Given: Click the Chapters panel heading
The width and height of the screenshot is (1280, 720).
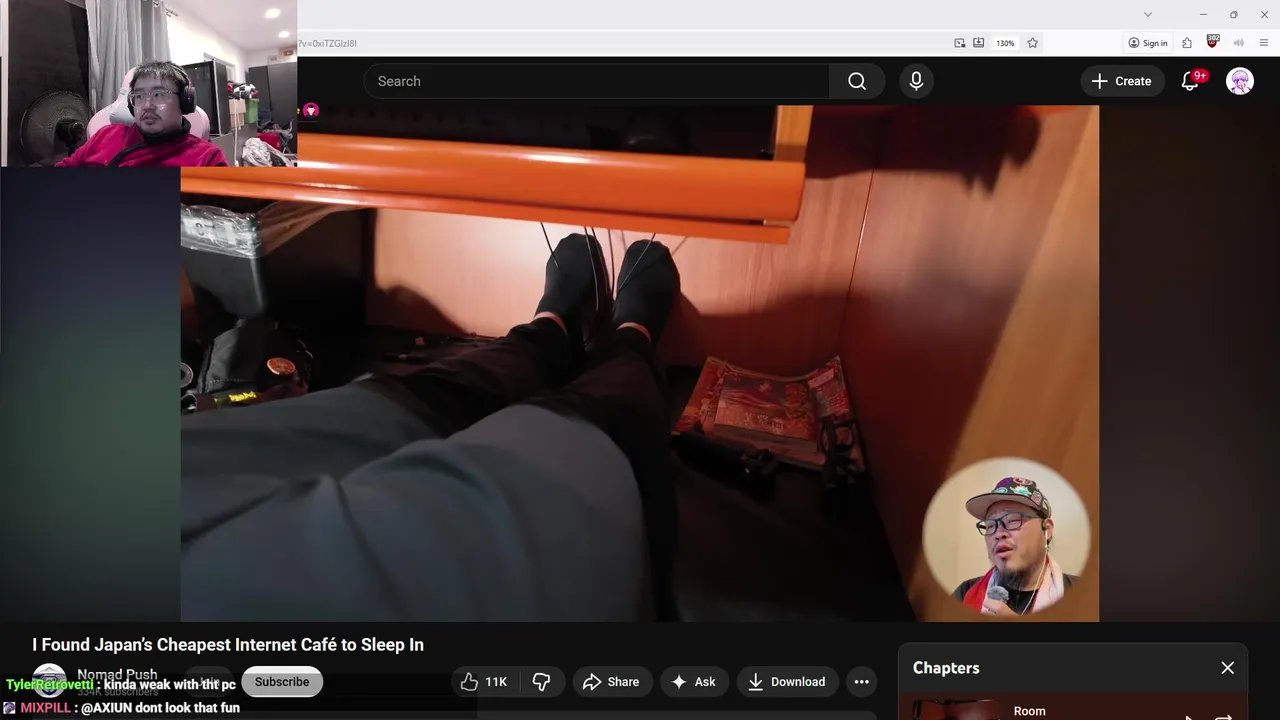Looking at the screenshot, I should [x=946, y=668].
